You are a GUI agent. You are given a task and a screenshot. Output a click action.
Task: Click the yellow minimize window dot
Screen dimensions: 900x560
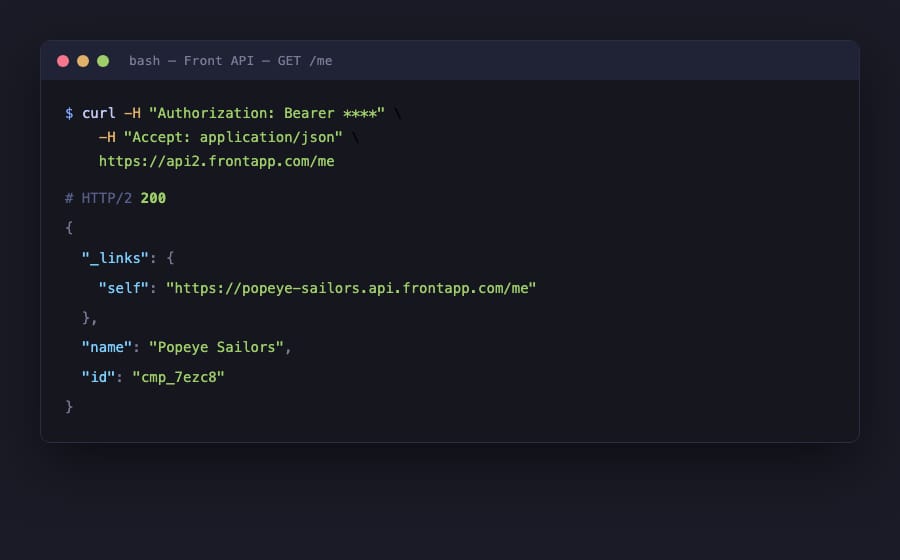tap(83, 61)
